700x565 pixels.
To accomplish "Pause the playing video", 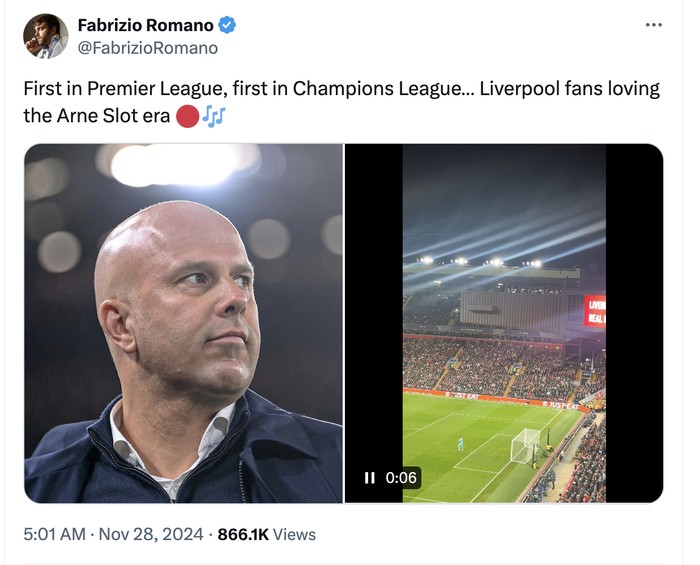I will [x=370, y=478].
